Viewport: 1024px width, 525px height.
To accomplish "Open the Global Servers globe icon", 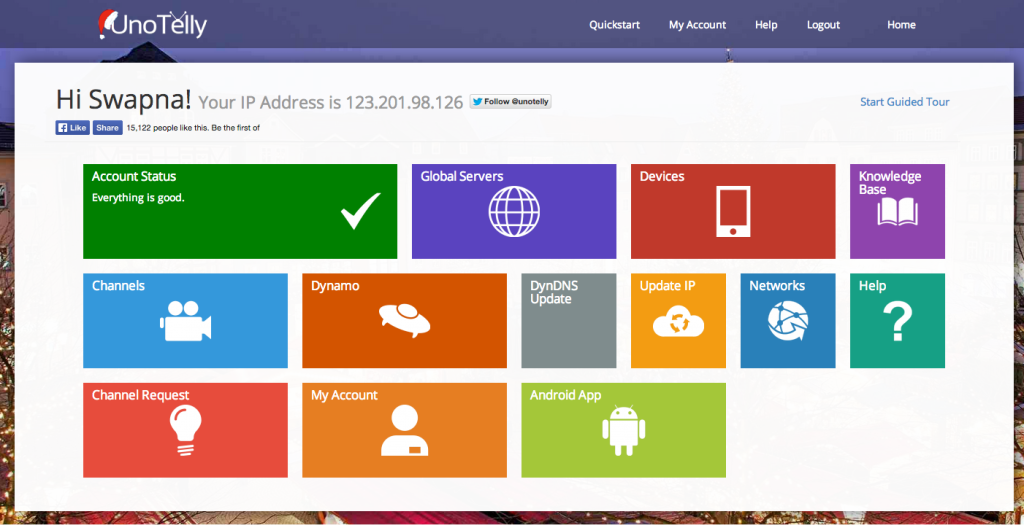I will (x=514, y=211).
